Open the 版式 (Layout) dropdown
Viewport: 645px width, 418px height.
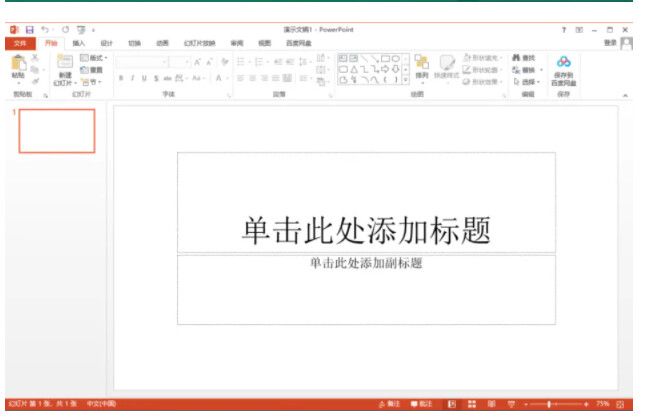click(94, 58)
